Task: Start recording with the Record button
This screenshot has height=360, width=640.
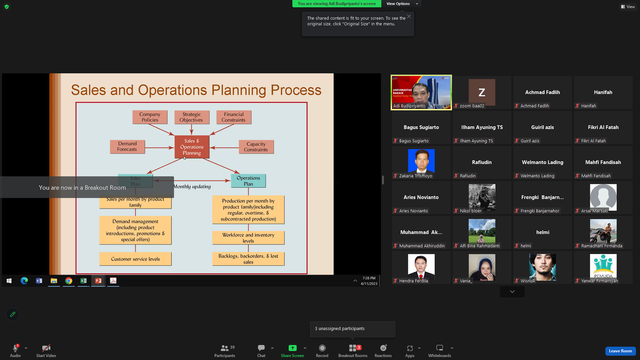Action: click(322, 350)
